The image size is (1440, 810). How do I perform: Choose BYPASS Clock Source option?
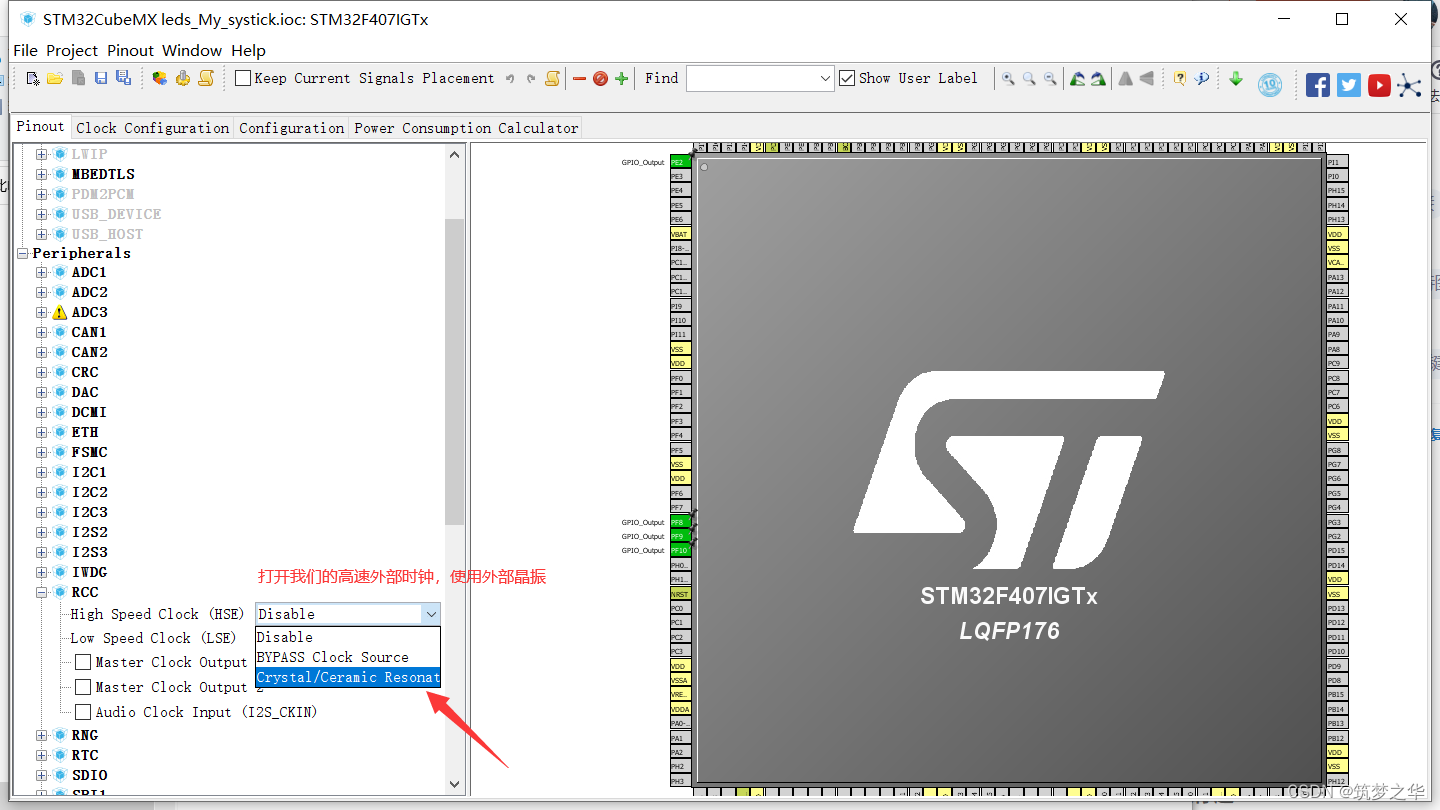(348, 657)
